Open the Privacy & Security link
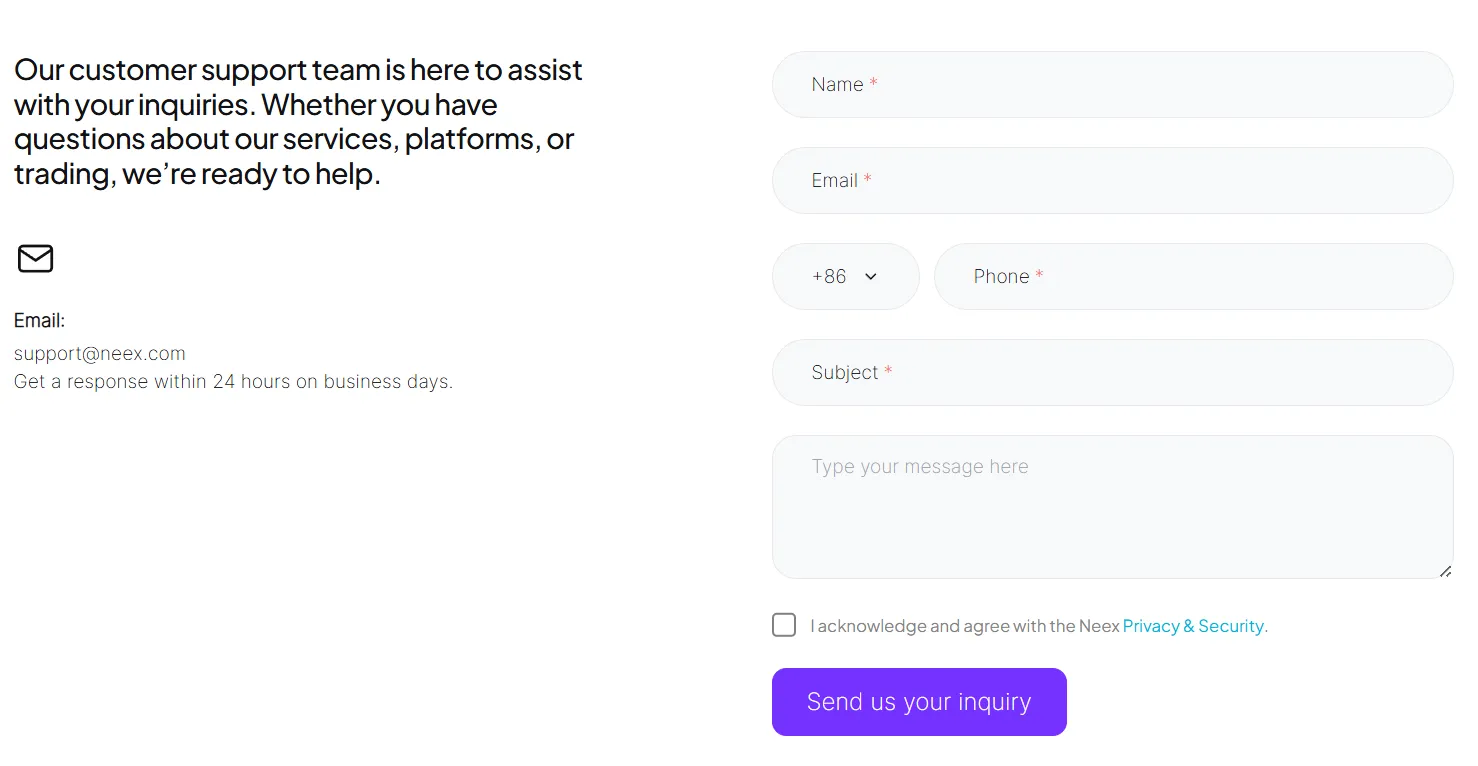This screenshot has height=766, width=1478. (x=1193, y=626)
